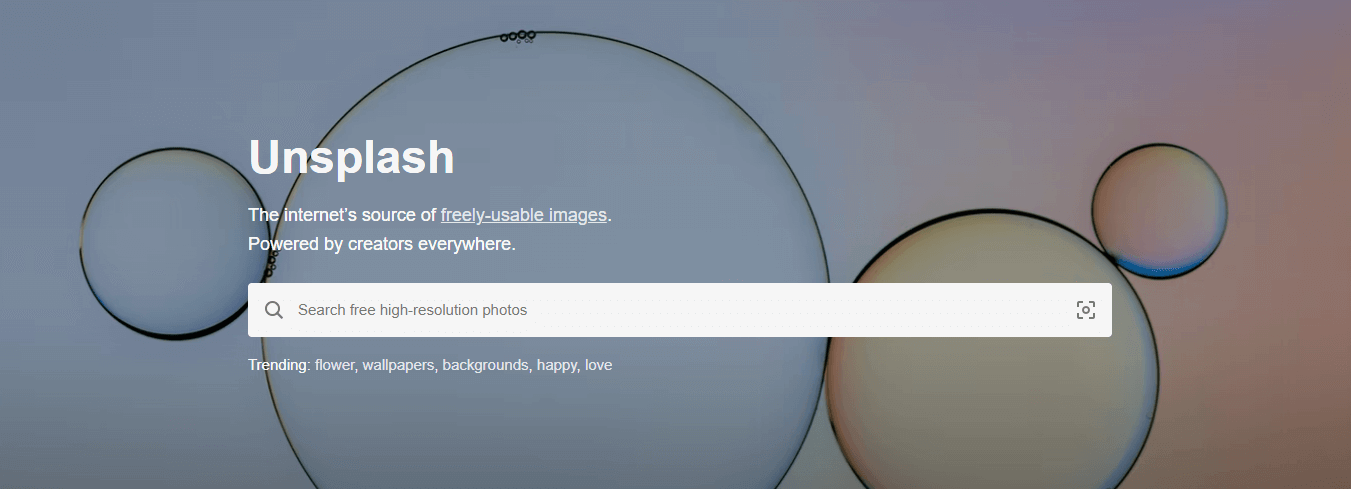Click the magnifying glass search icon
1351x489 pixels.
[274, 310]
